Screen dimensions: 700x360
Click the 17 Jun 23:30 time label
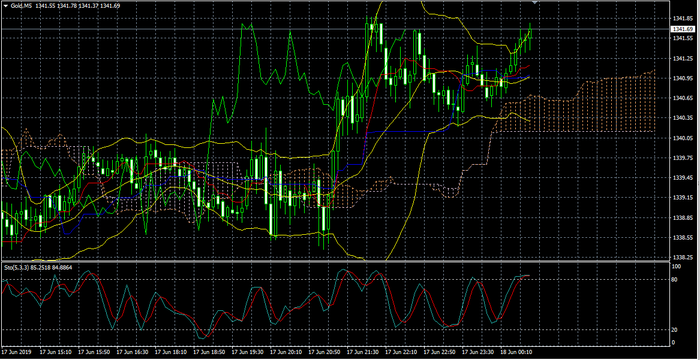(x=477, y=351)
